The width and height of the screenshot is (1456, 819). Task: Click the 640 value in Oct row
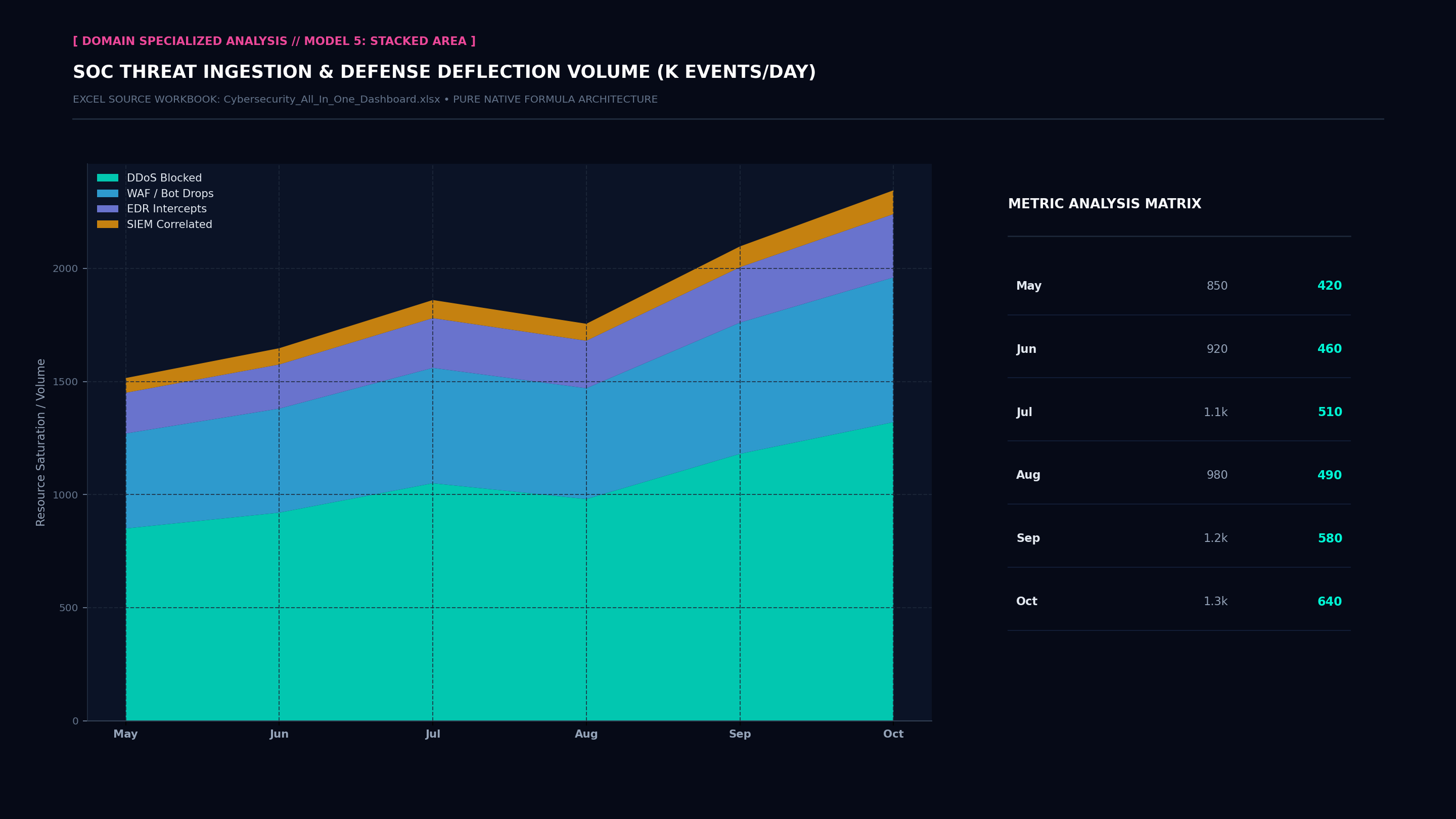tap(1330, 602)
